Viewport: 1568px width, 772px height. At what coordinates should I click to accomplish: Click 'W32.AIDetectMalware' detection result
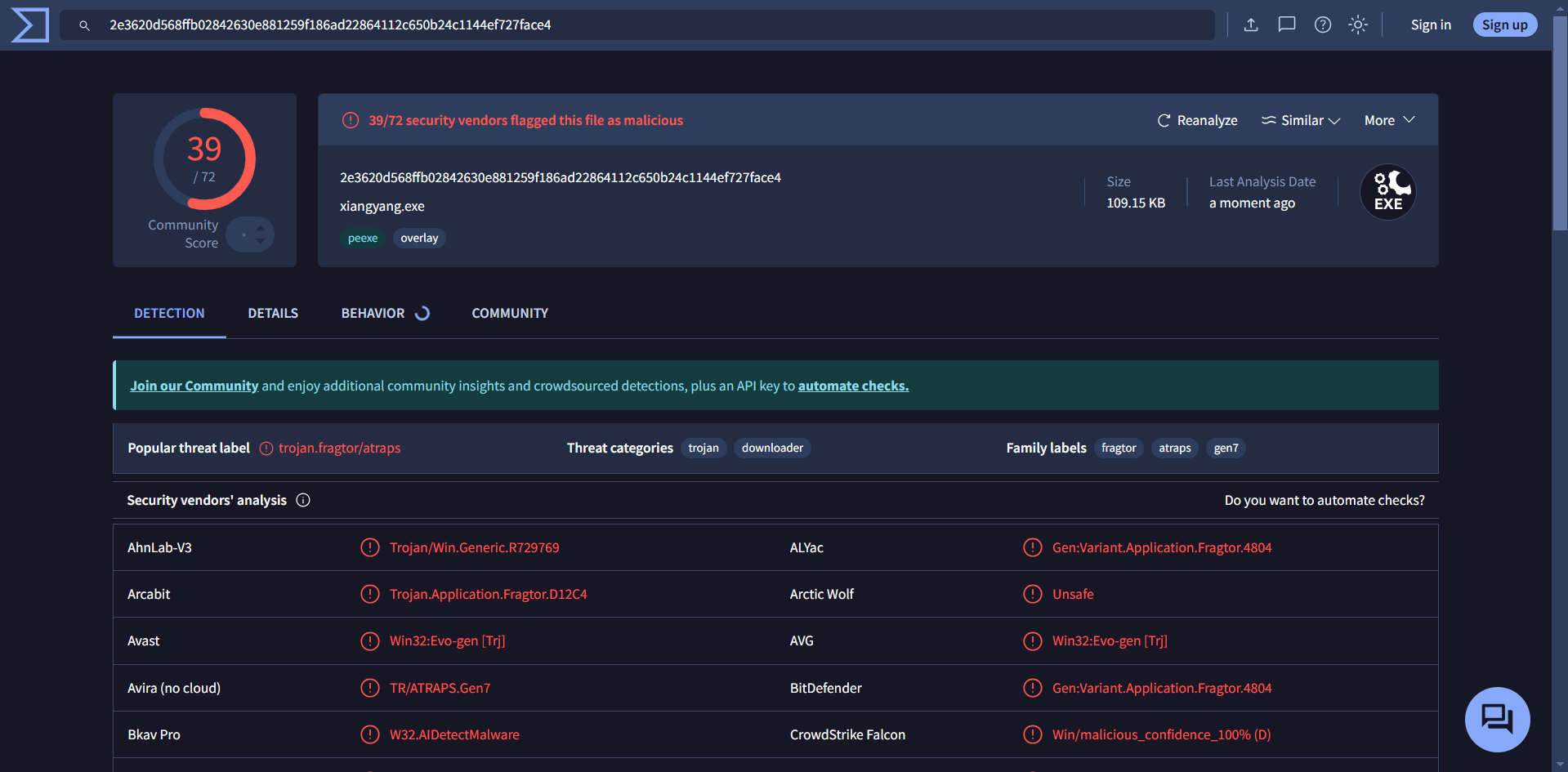pos(454,734)
